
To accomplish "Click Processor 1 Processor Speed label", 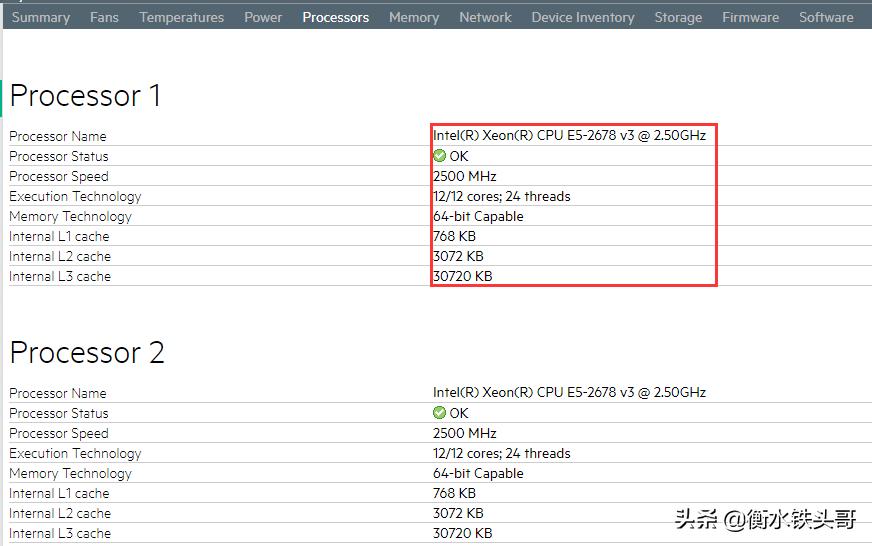I will pyautogui.click(x=59, y=176).
